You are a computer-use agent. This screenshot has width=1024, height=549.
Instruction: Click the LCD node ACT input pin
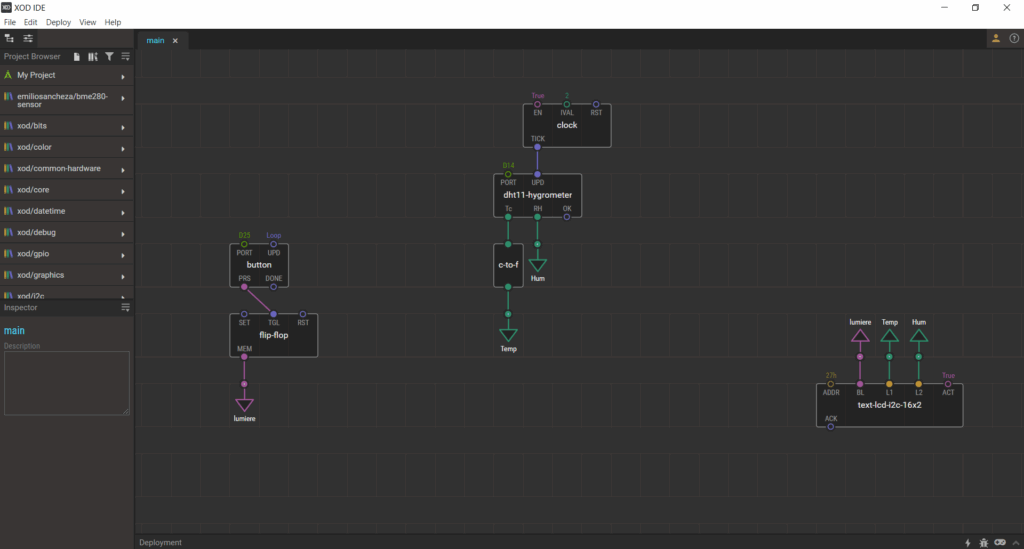948,384
